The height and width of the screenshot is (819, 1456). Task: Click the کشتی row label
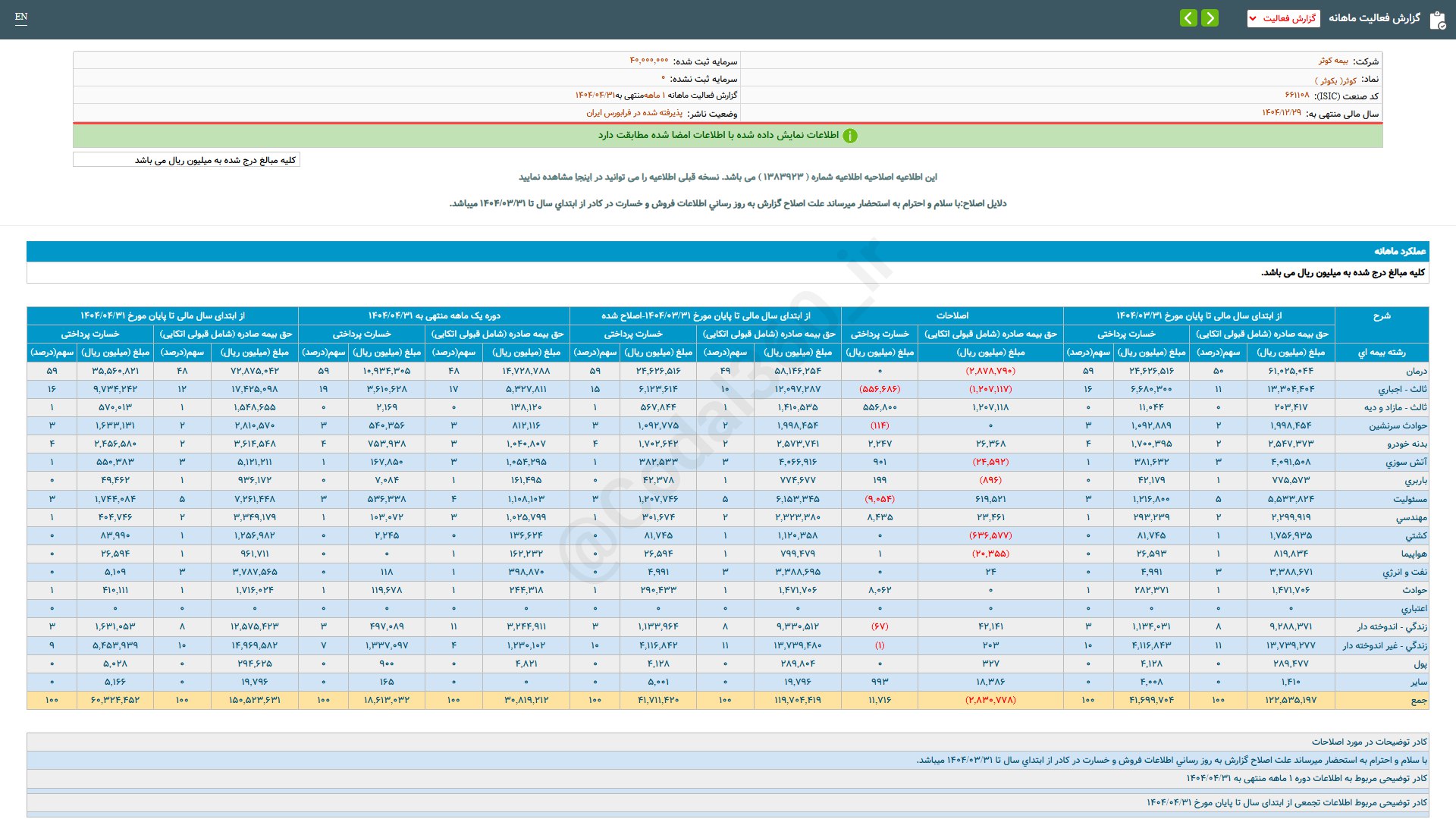1416,536
